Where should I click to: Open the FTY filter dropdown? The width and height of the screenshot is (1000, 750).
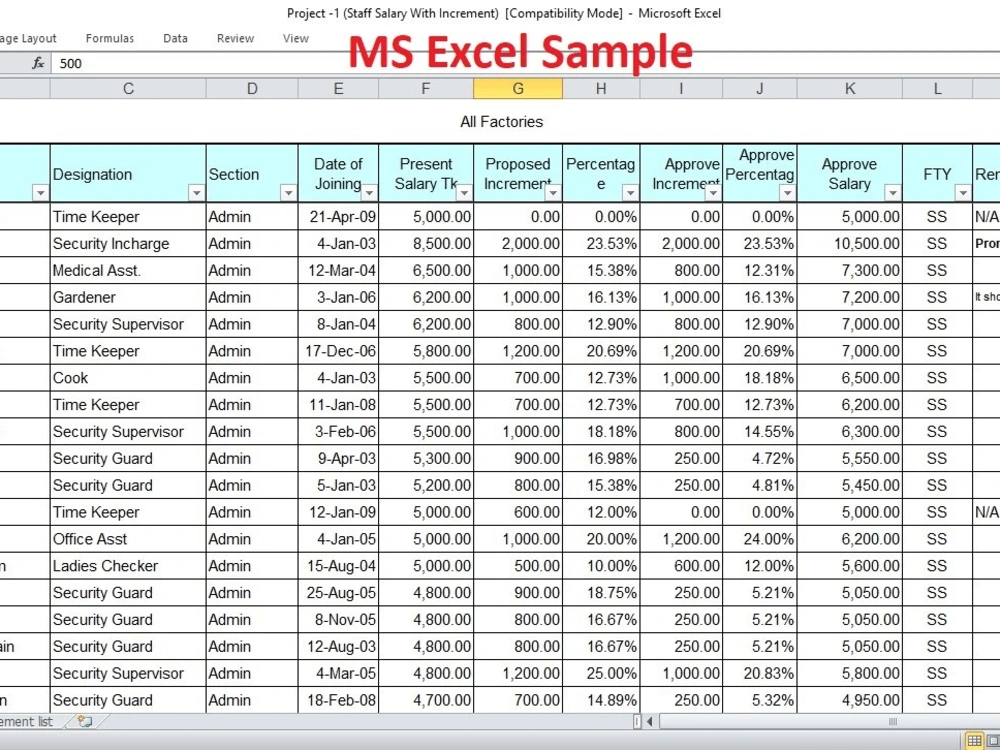pyautogui.click(x=962, y=193)
